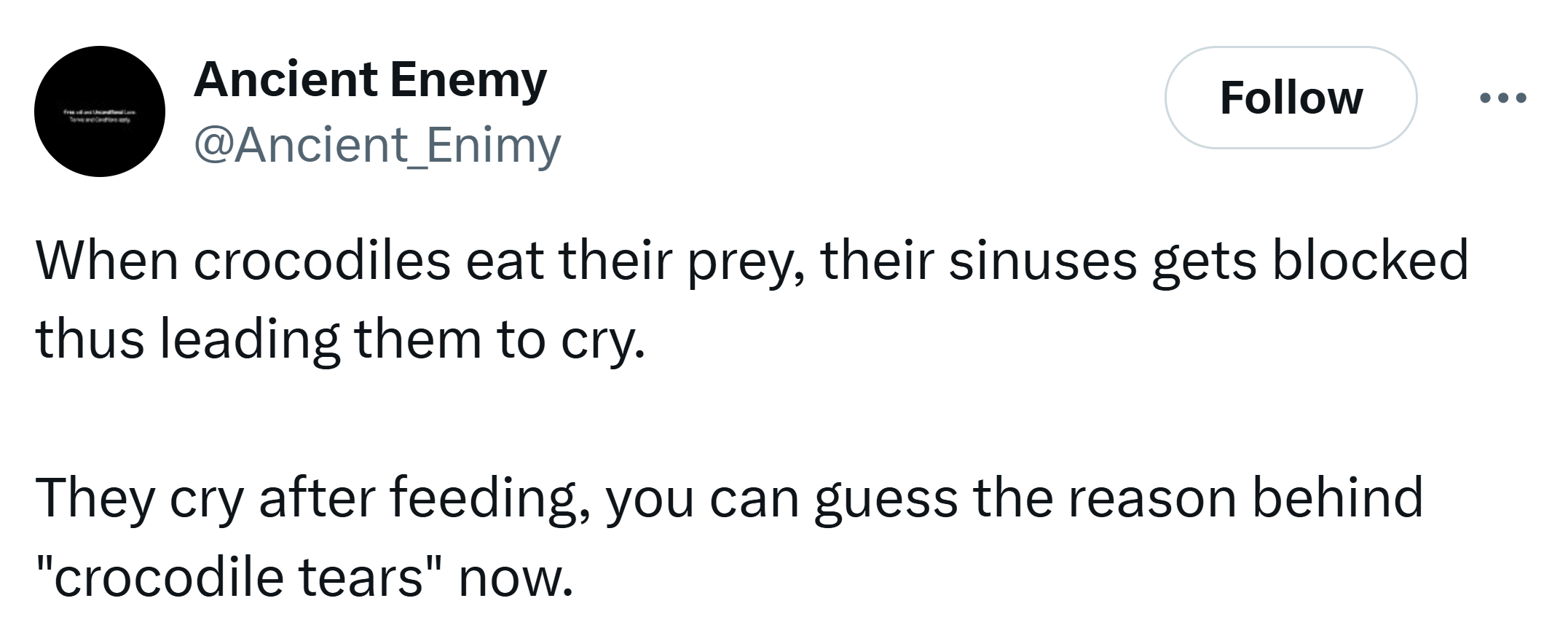Click the tweet's first paragraph about sinuses
The image size is (1568, 633).
coord(751,299)
